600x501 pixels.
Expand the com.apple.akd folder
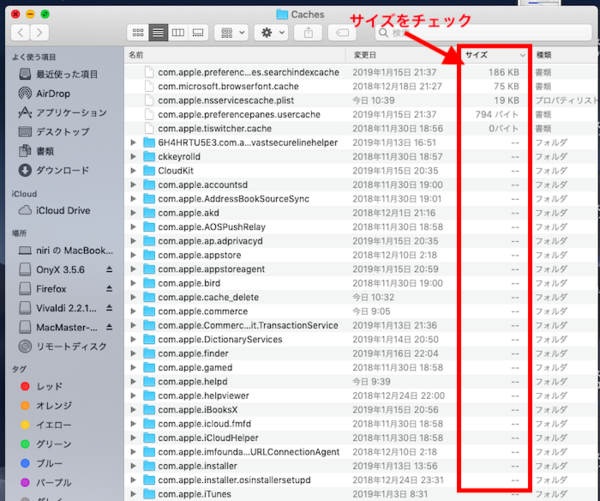click(x=133, y=213)
